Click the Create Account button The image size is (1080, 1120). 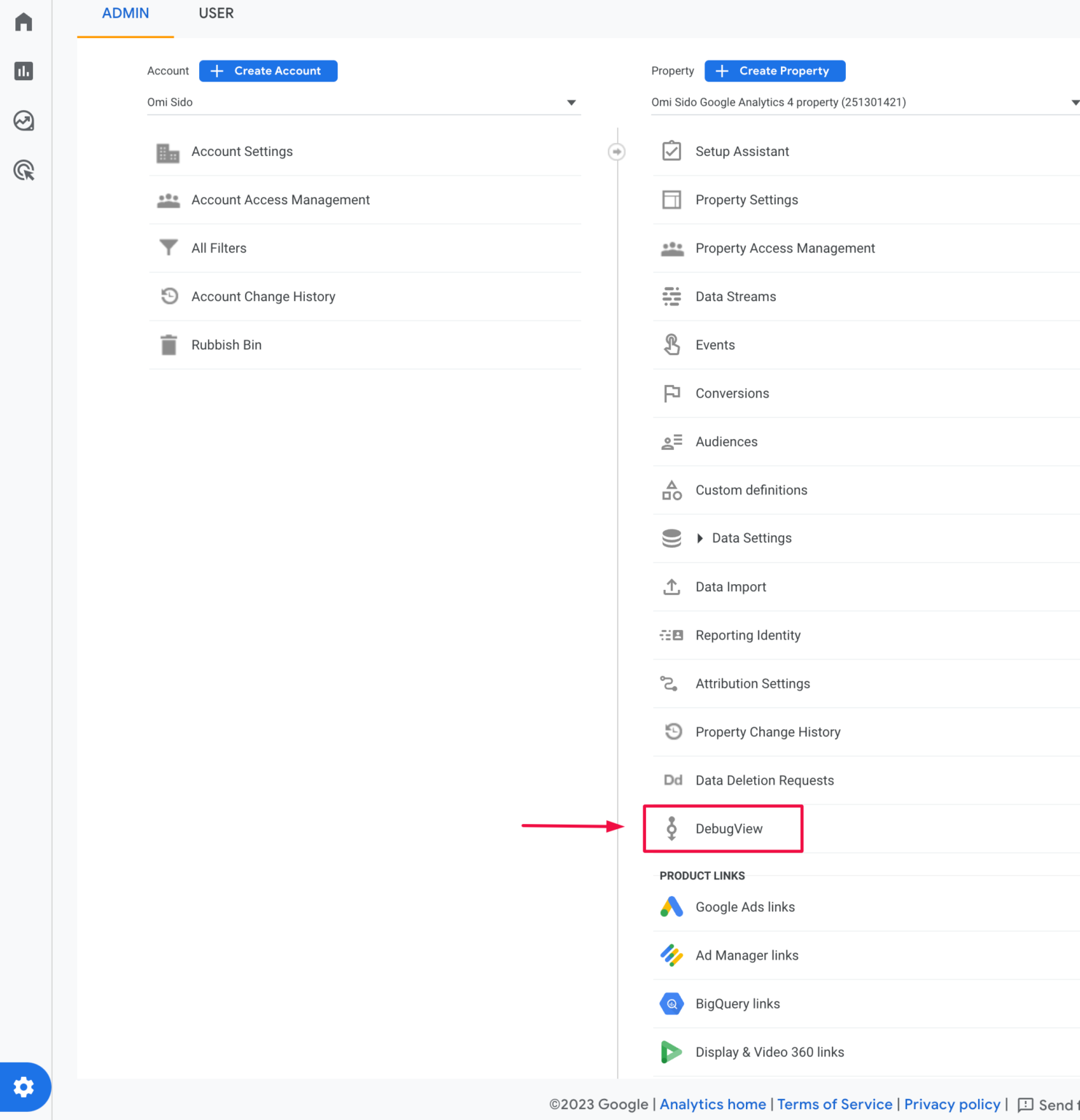(268, 71)
